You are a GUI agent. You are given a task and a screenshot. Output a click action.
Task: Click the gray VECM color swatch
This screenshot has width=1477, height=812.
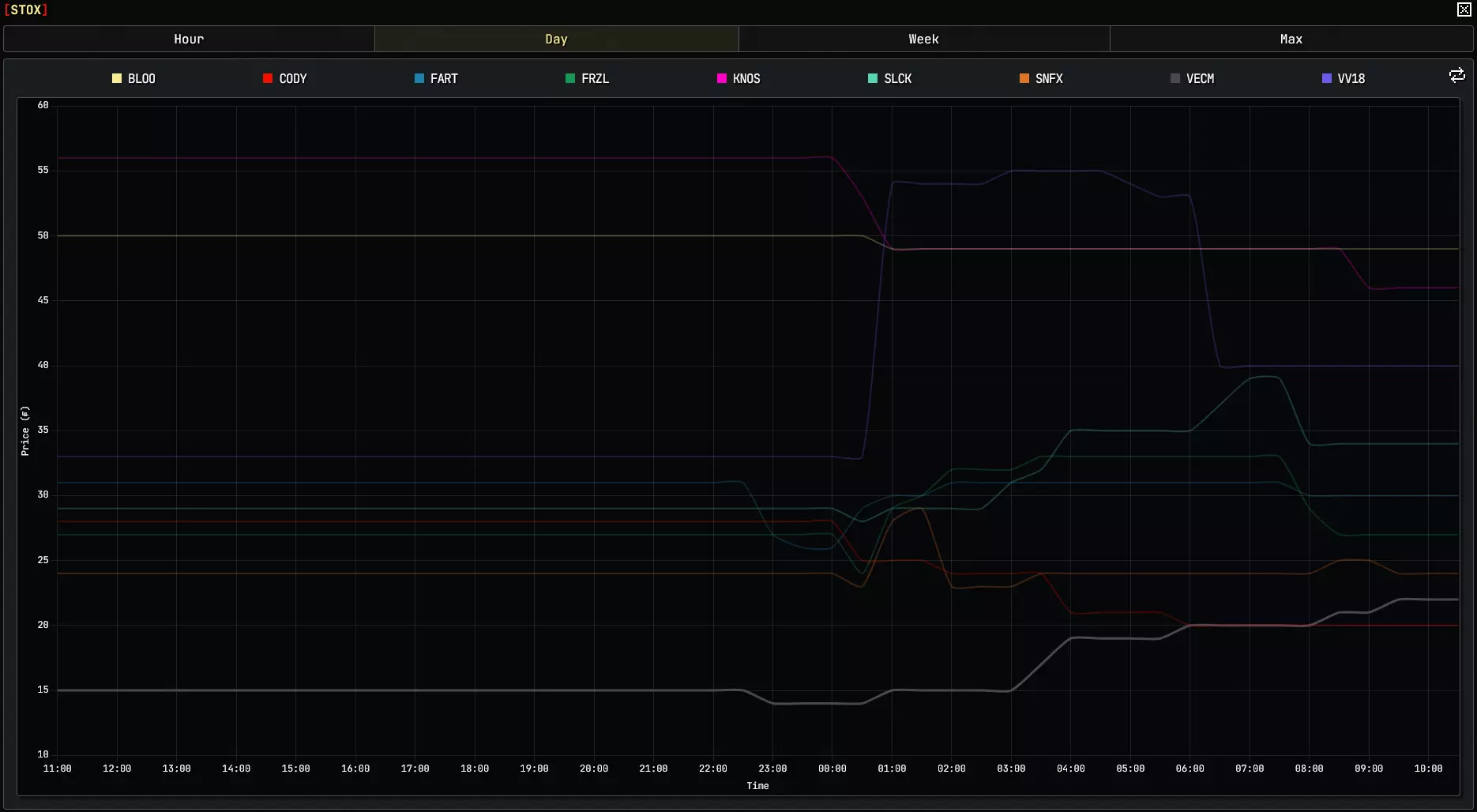coord(1175,78)
